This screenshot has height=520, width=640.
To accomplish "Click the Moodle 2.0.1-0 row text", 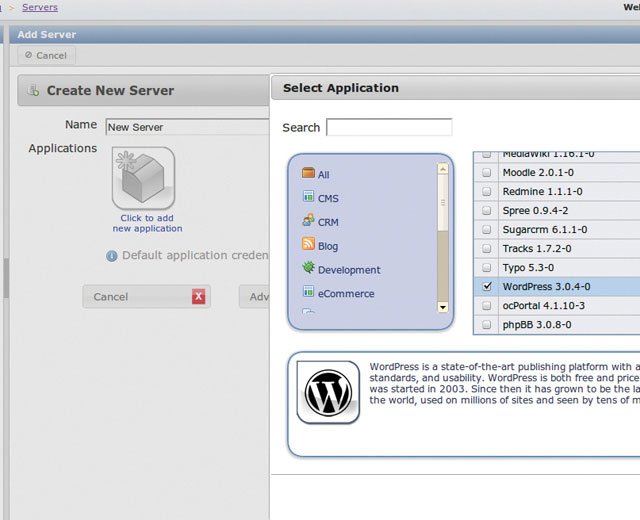I will 538,173.
